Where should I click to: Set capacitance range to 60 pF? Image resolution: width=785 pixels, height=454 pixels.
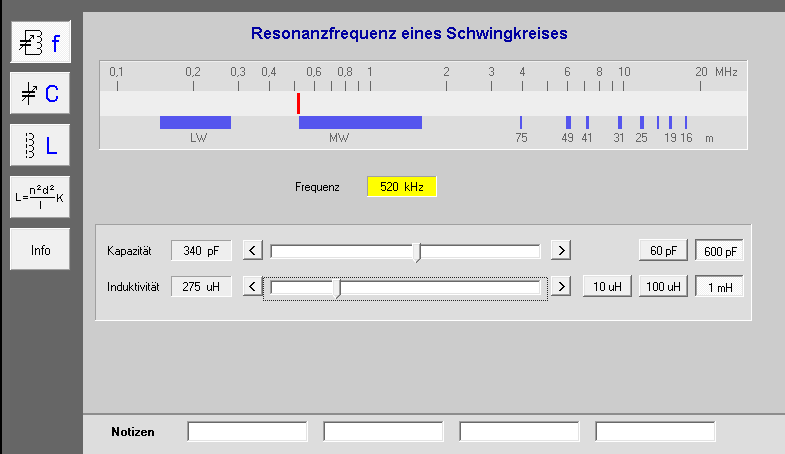tap(663, 250)
